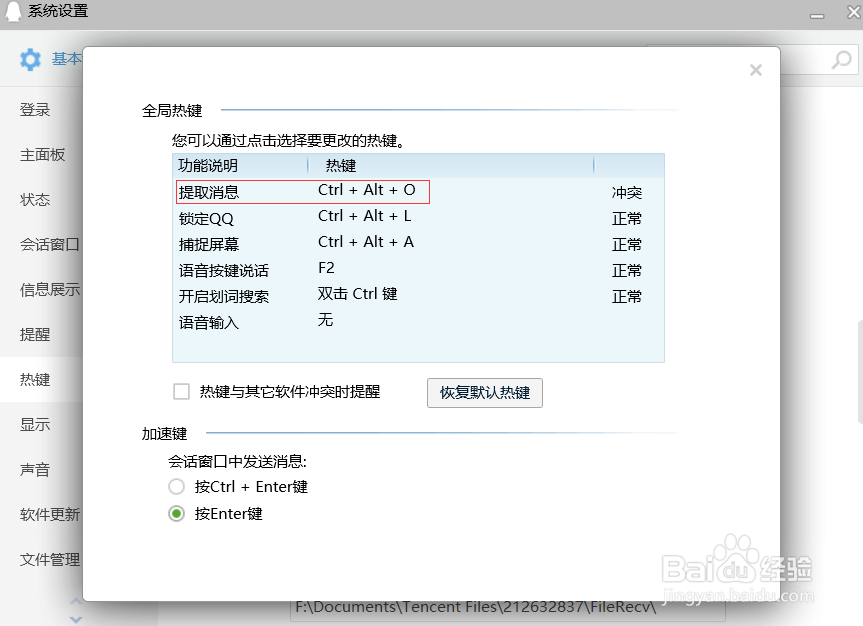Open the 主面板 section in sidebar
Viewport: 863px width, 626px height.
42,155
